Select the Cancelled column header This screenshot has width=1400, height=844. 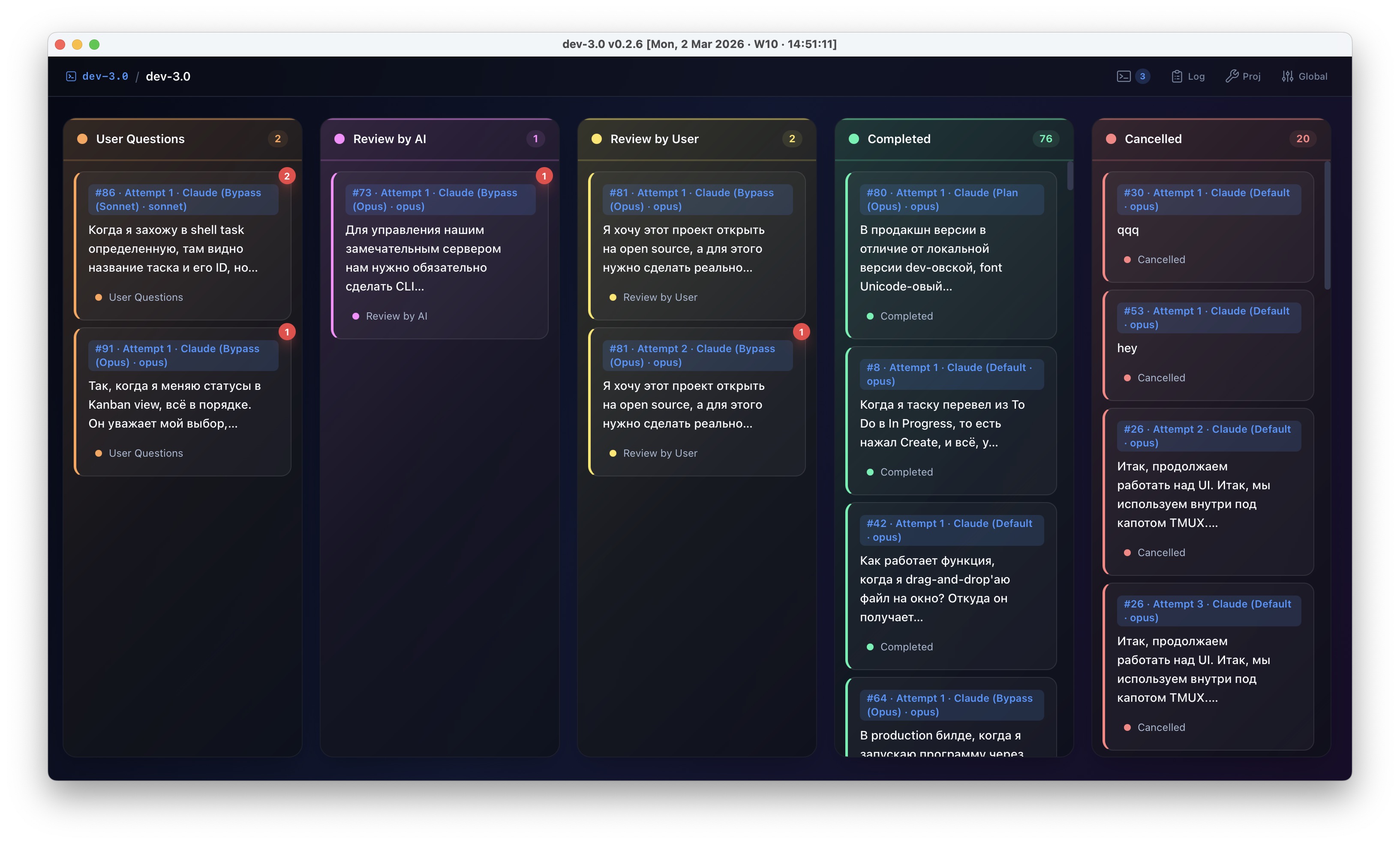tap(1153, 139)
